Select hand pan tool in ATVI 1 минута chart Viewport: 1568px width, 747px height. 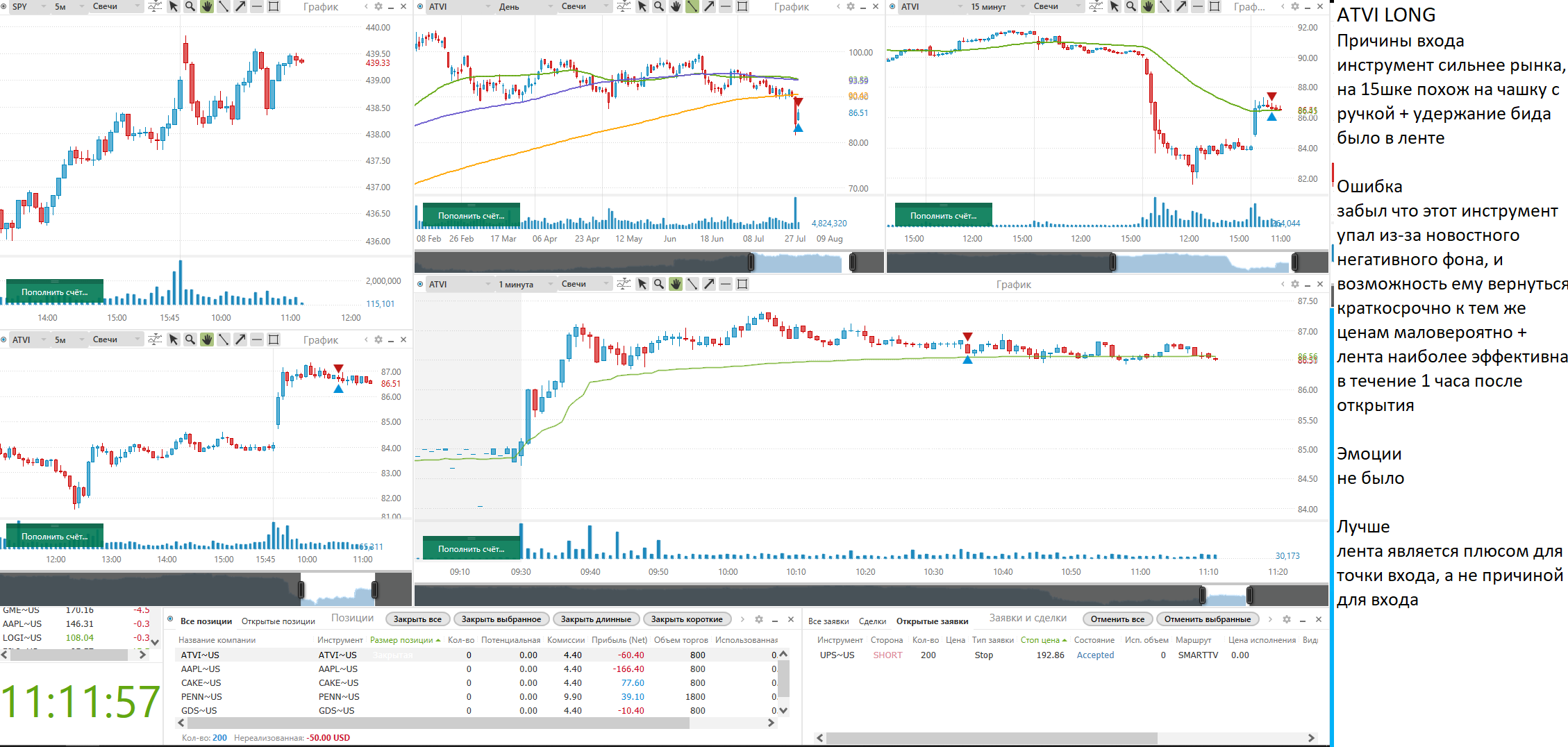coord(675,284)
